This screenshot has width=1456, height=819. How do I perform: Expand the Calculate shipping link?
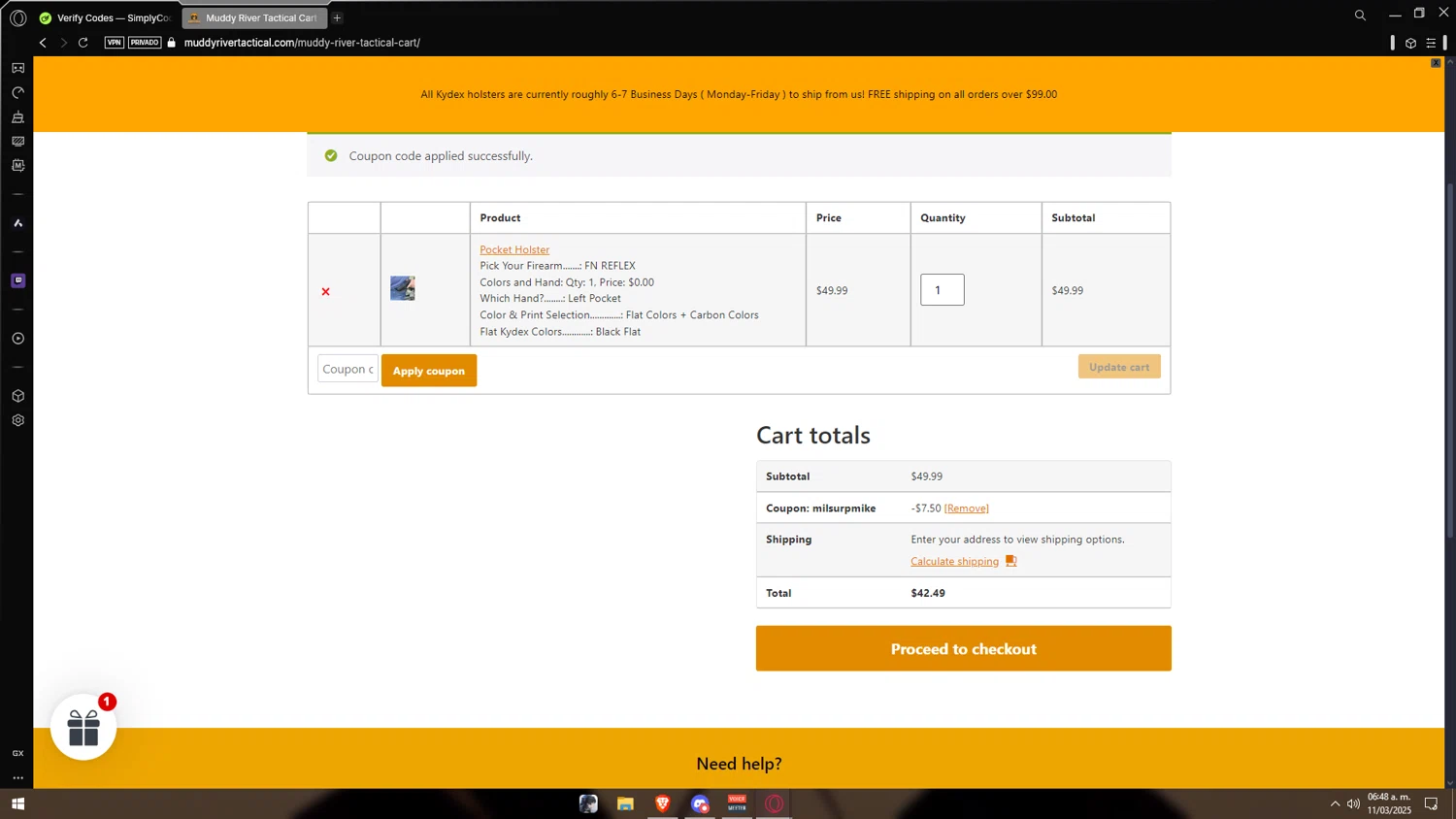[954, 561]
